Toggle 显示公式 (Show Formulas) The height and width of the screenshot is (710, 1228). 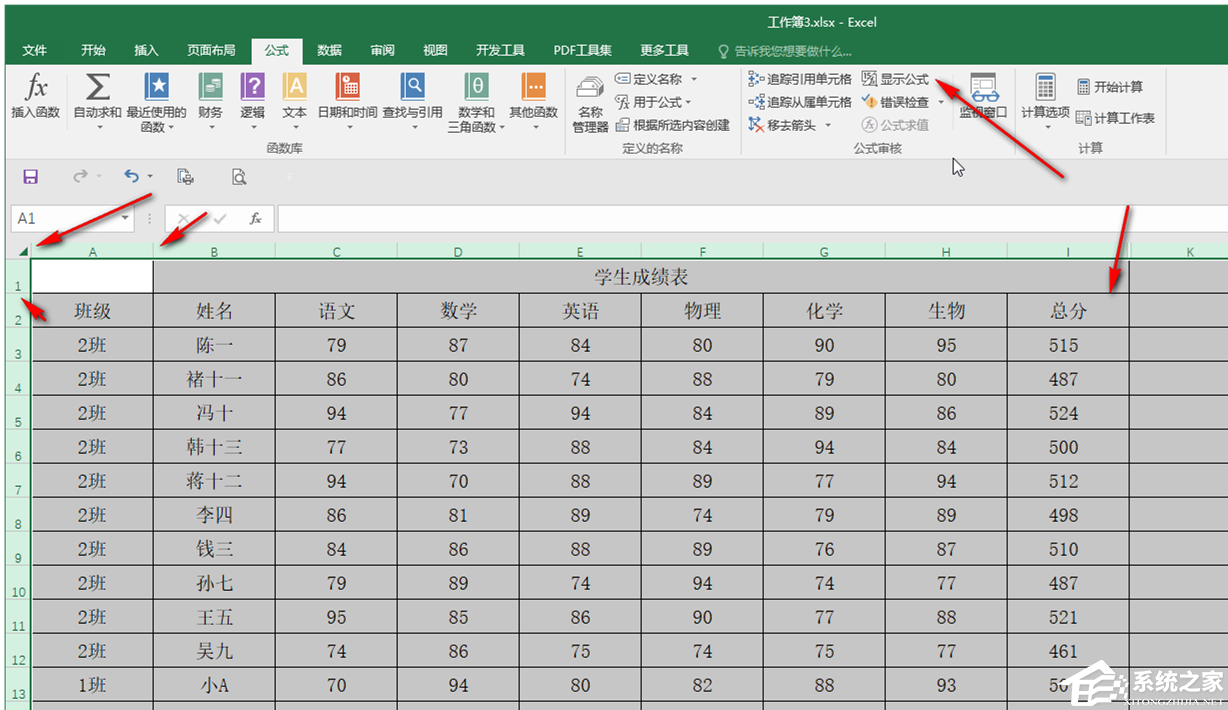click(895, 79)
